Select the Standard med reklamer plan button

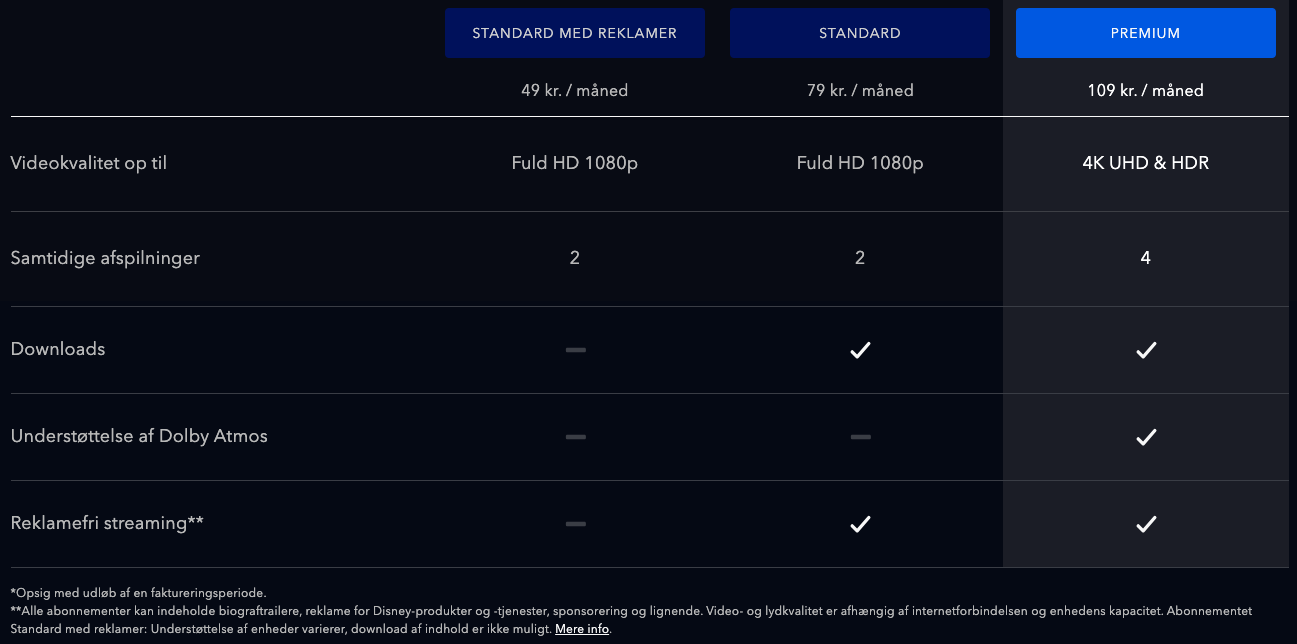point(574,33)
